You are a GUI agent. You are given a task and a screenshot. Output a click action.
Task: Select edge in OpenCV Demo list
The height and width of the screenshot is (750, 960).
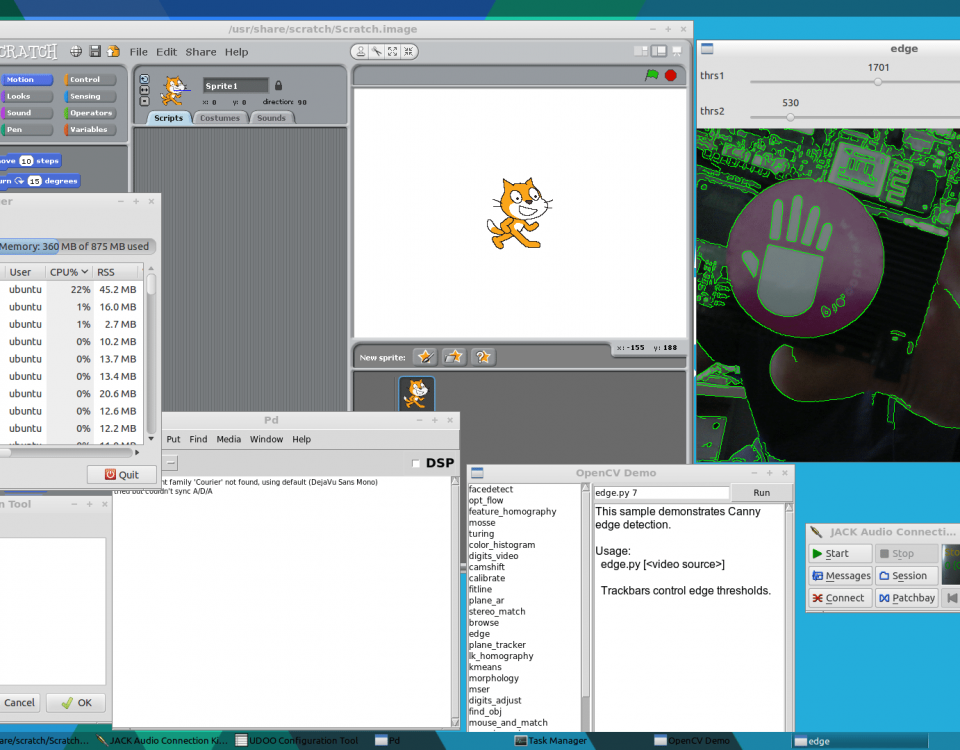(x=479, y=634)
